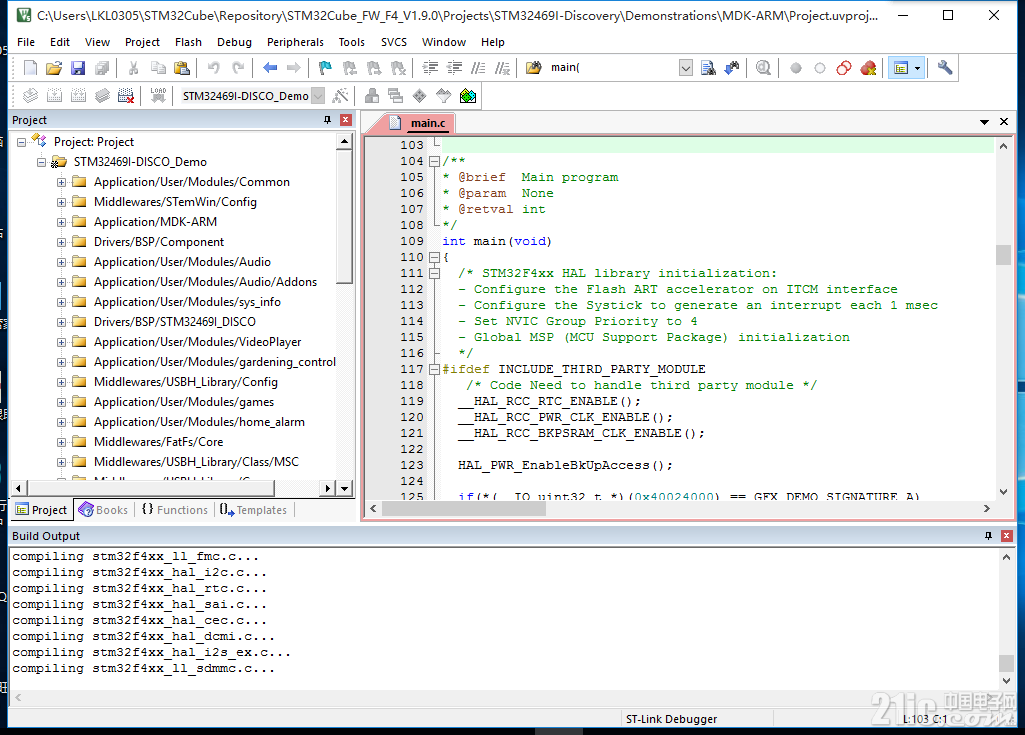Open Options for Target magic wand
The height and width of the screenshot is (735, 1025).
(x=340, y=96)
